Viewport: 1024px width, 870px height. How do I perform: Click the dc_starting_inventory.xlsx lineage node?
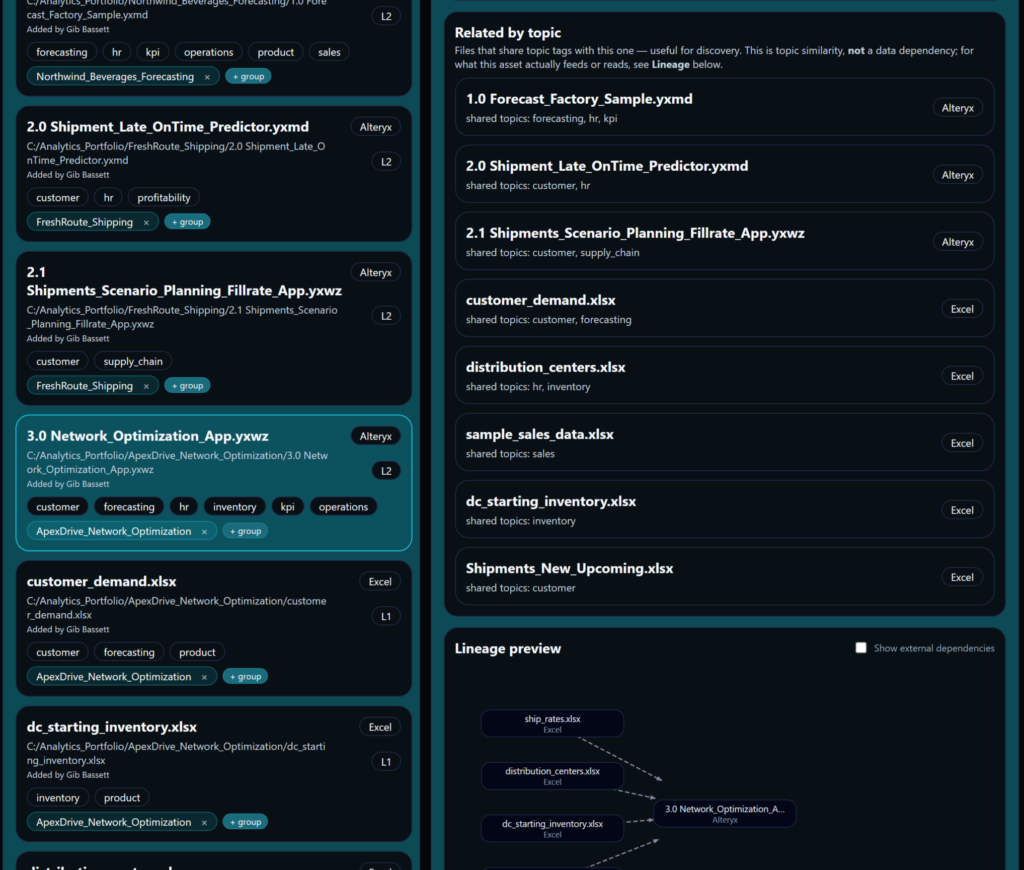(x=552, y=828)
